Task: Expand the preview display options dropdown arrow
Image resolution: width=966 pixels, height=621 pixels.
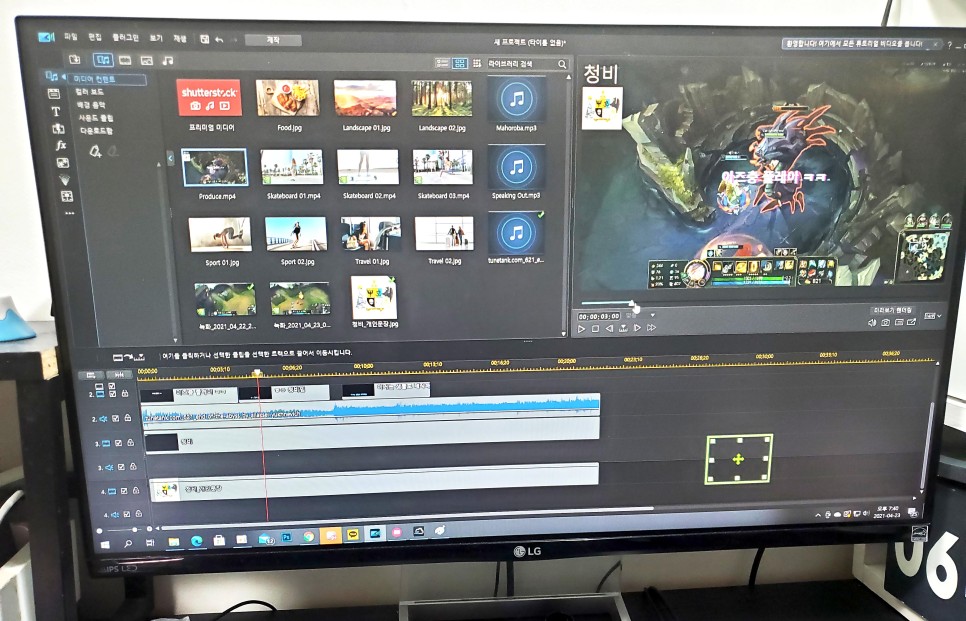Action: tap(939, 316)
